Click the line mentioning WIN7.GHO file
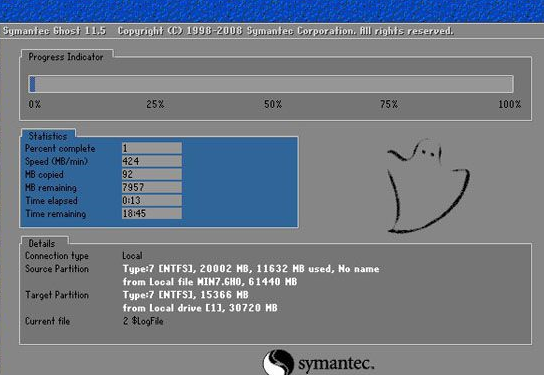Image resolution: width=544 pixels, height=375 pixels. point(210,282)
